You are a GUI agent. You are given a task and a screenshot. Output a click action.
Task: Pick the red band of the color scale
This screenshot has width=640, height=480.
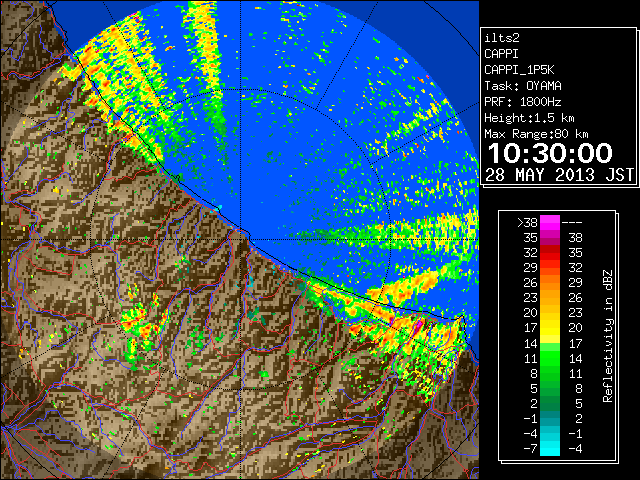[x=550, y=253]
